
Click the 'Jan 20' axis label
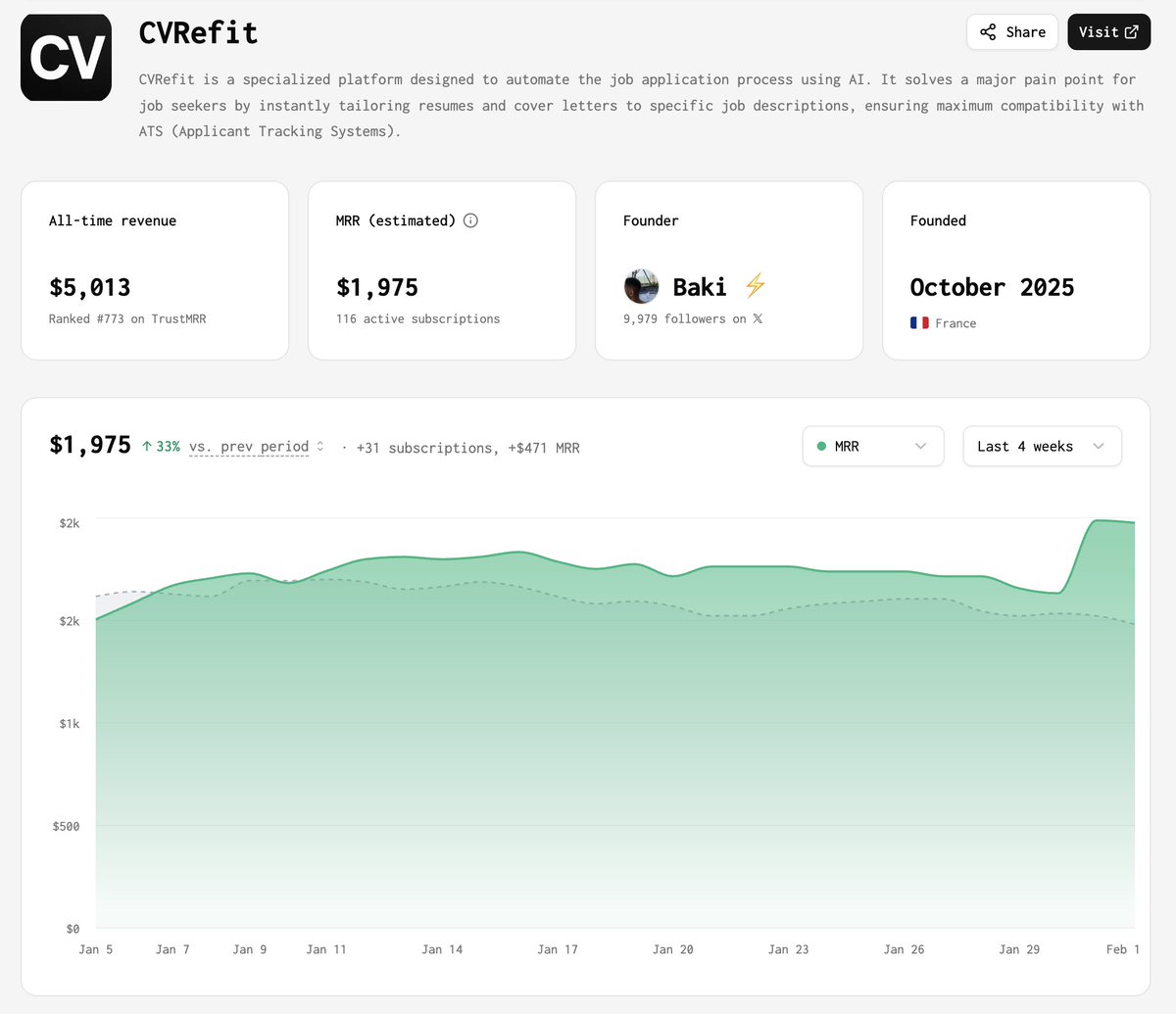coord(673,949)
